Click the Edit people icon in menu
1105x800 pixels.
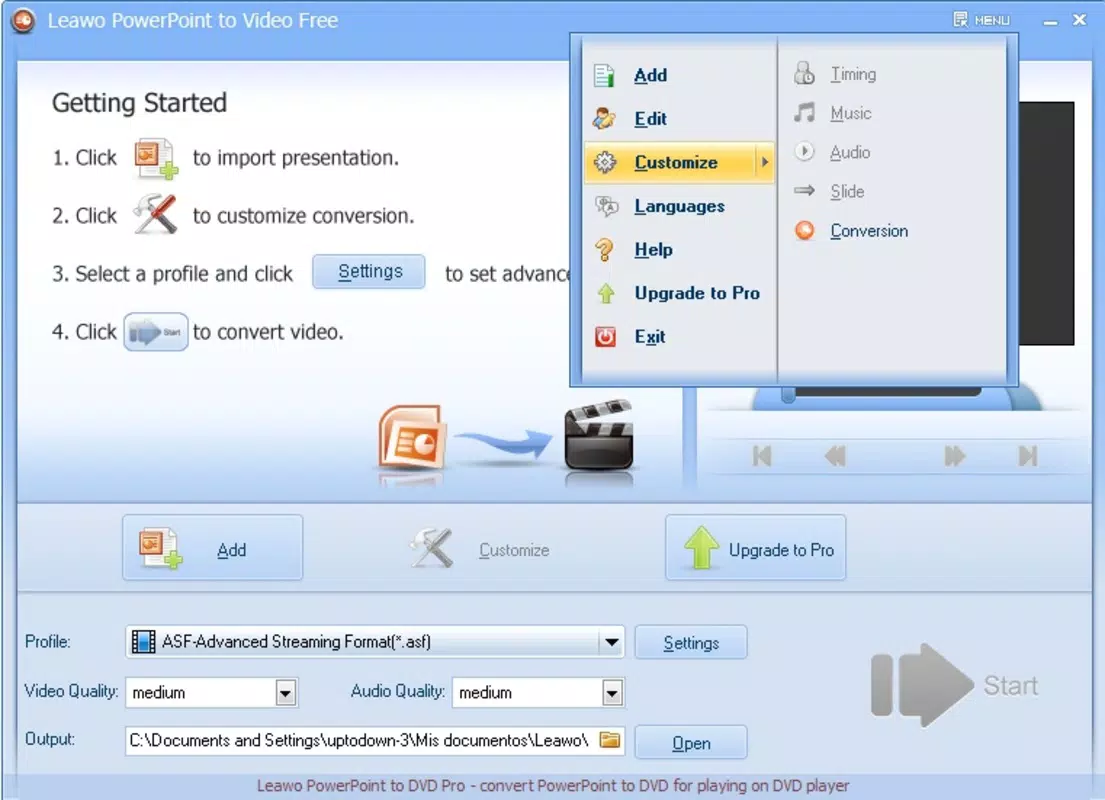(604, 118)
